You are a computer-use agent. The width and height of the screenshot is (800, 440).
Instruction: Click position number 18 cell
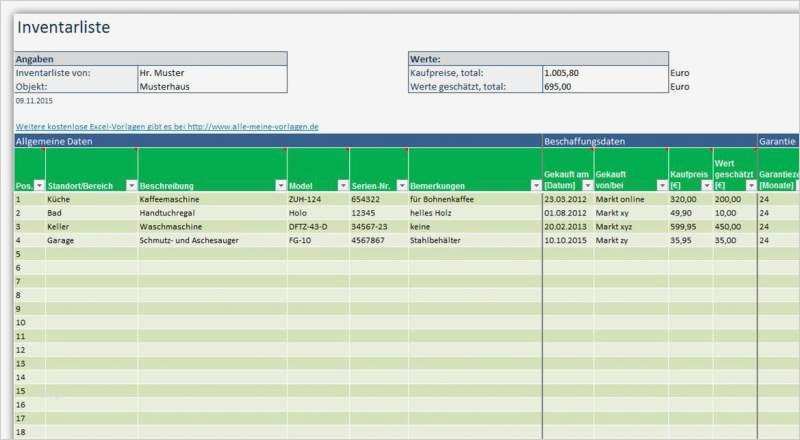pyautogui.click(x=30, y=432)
